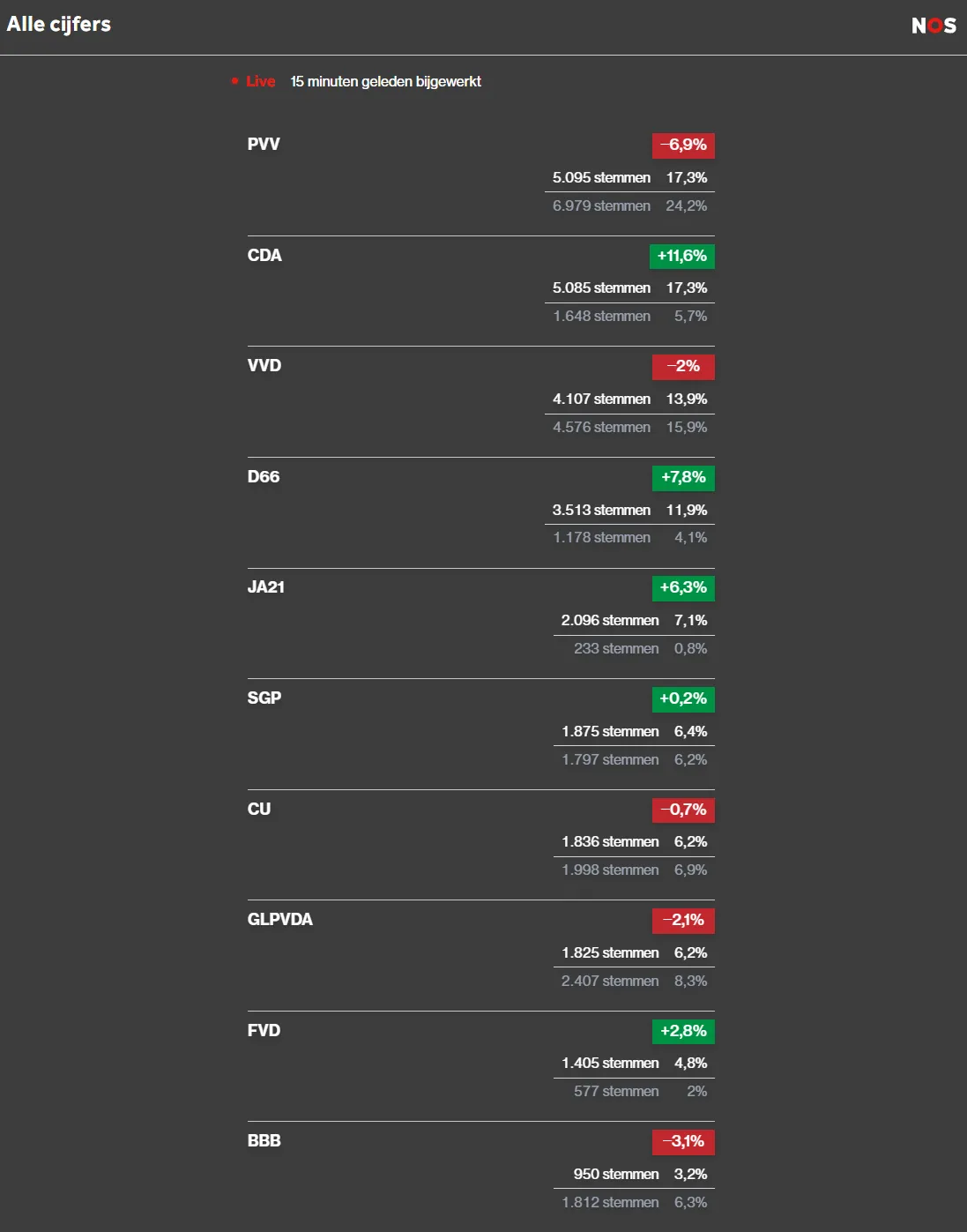The height and width of the screenshot is (1232, 967).
Task: Click the CU party name
Action: click(x=259, y=809)
